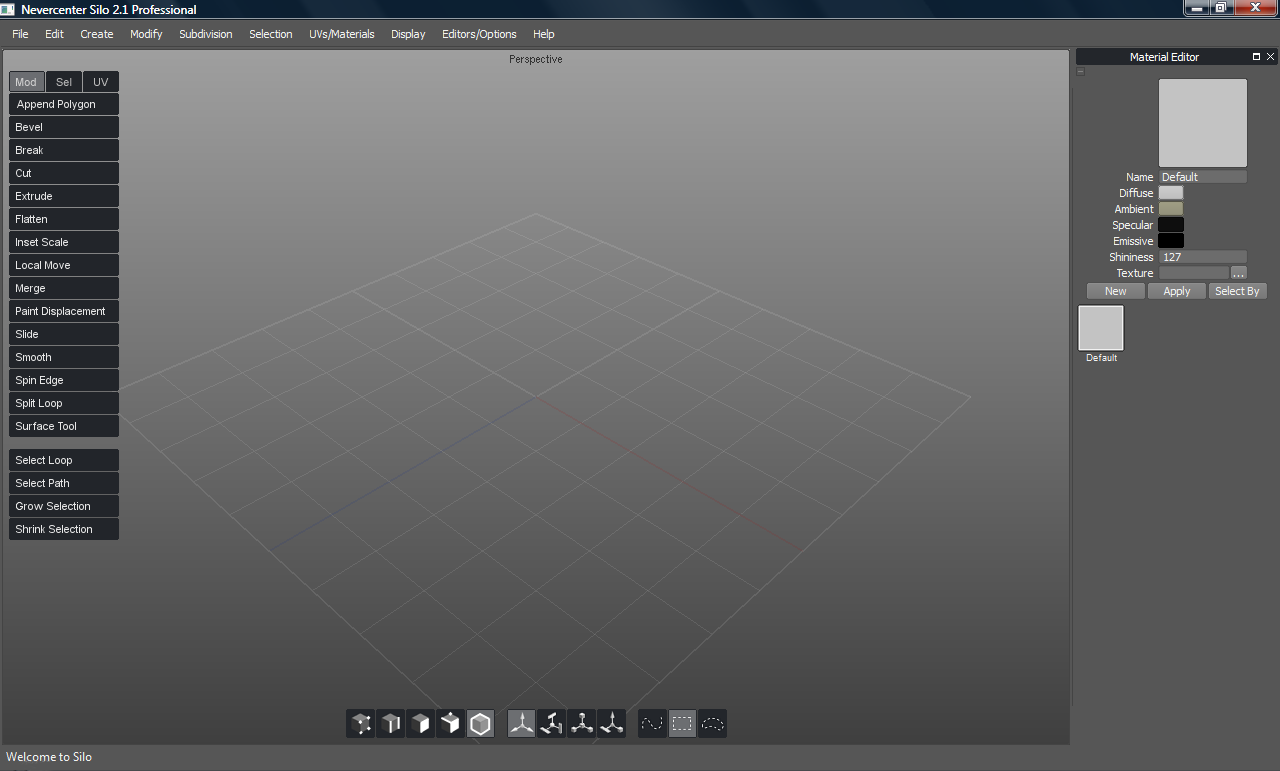The width and height of the screenshot is (1280, 771).
Task: Choose the paint selection style icon
Action: click(x=652, y=723)
